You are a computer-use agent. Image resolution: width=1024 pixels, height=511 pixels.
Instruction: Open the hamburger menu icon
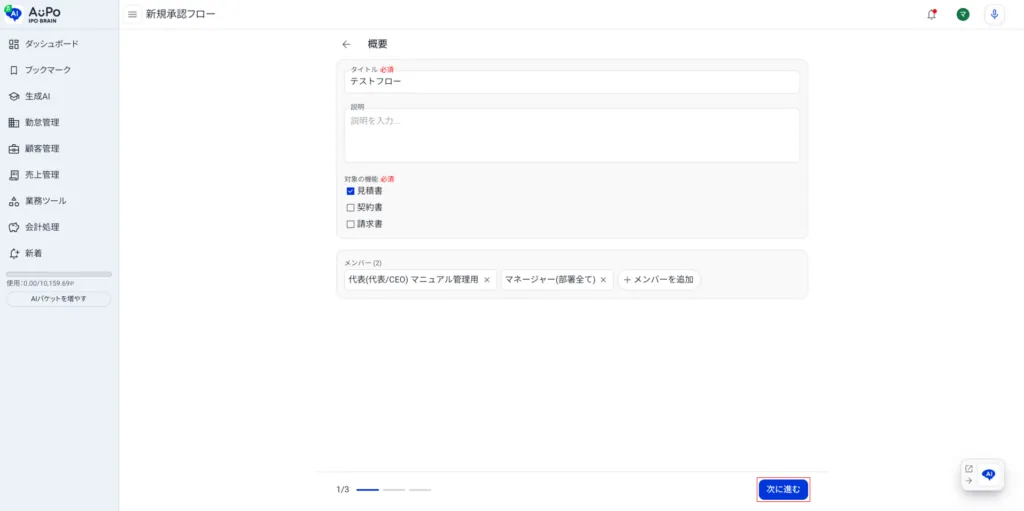click(x=133, y=14)
